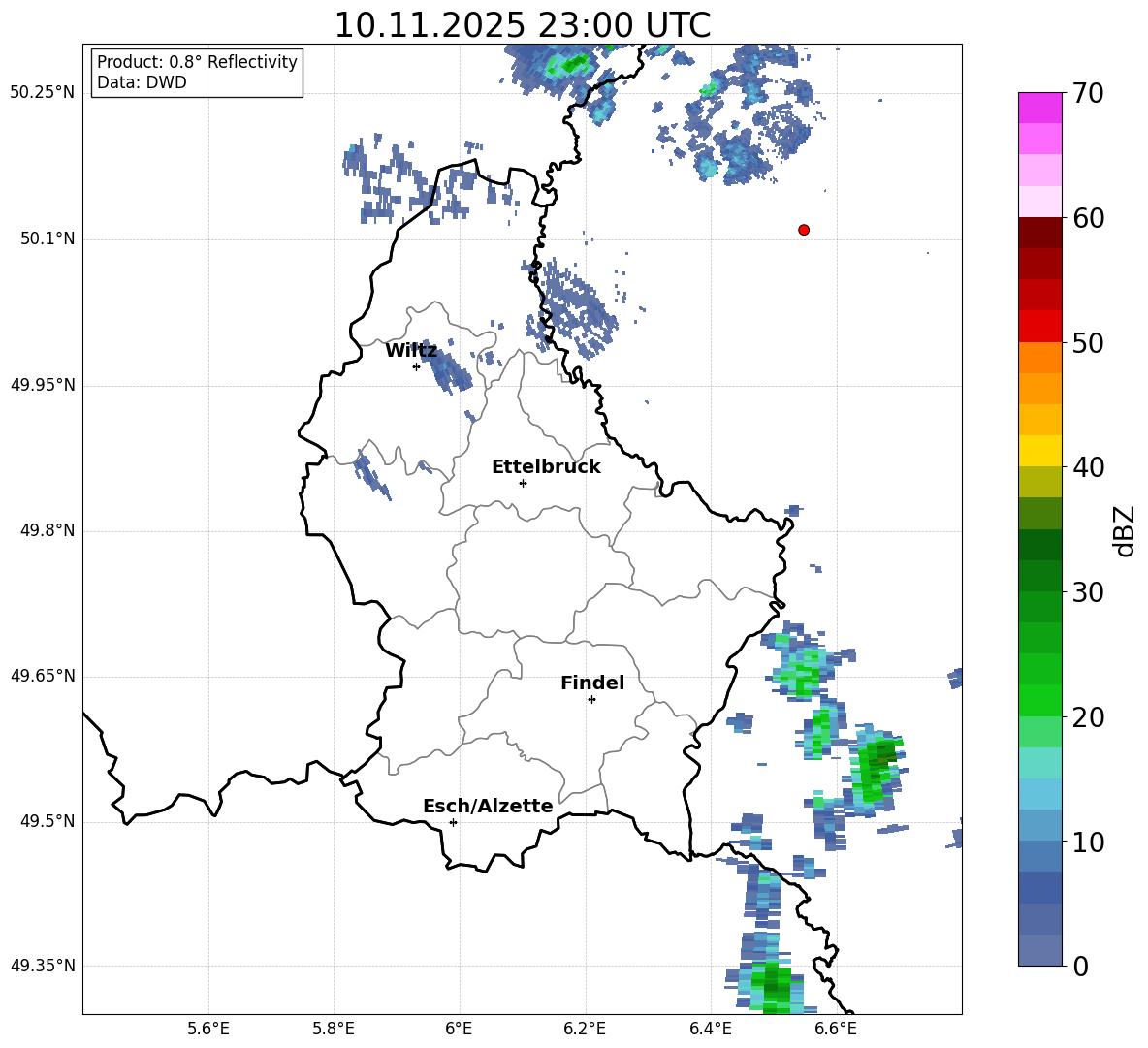The height and width of the screenshot is (1048, 1148).
Task: Click the dBZ colorbar label
Action: [x=1125, y=530]
